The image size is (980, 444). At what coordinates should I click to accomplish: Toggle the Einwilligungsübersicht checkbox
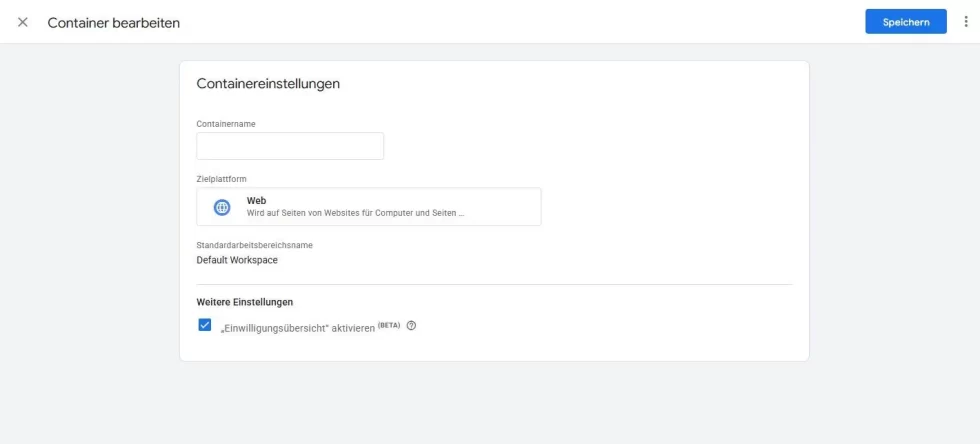click(205, 325)
